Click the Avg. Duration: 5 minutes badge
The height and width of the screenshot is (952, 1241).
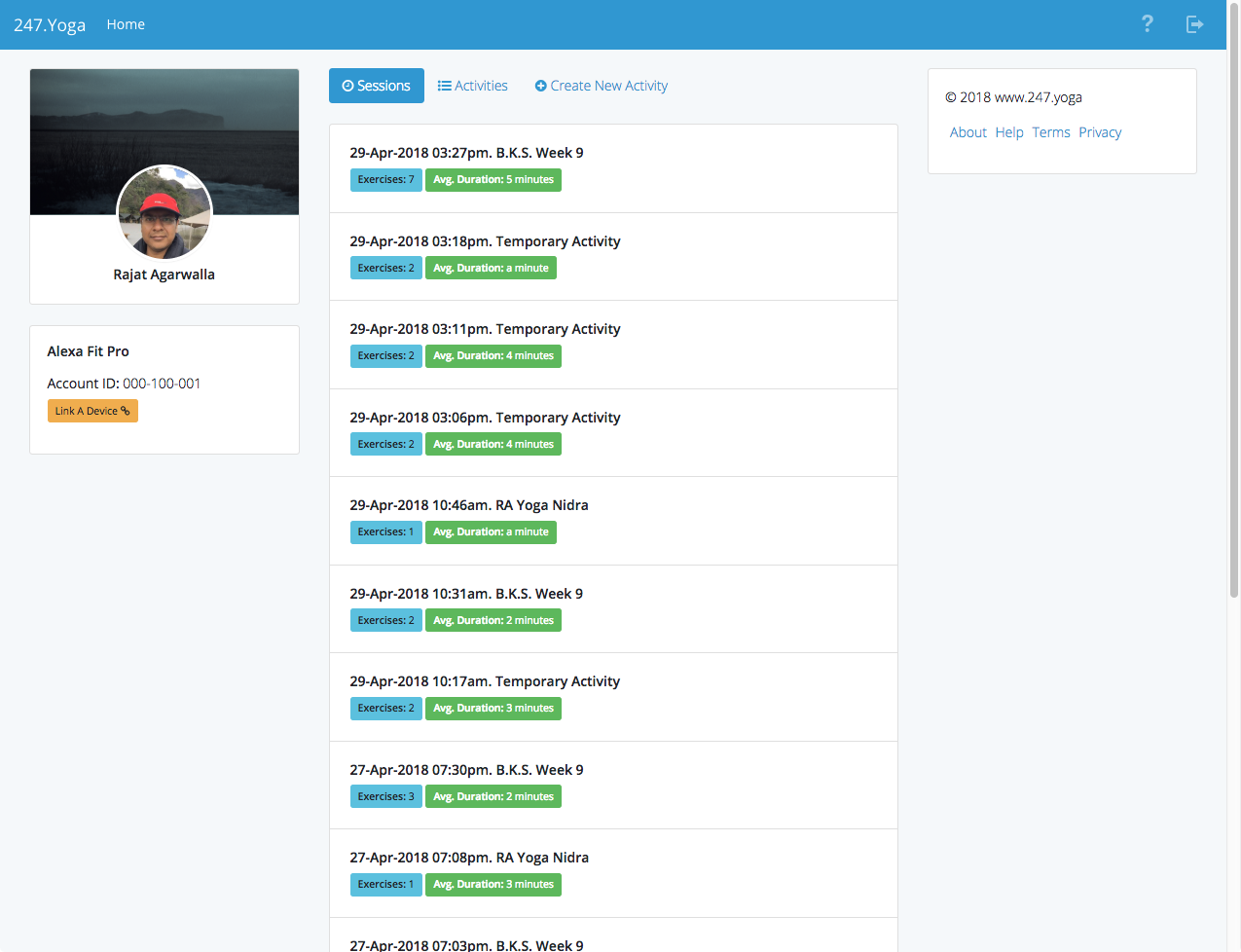point(493,180)
